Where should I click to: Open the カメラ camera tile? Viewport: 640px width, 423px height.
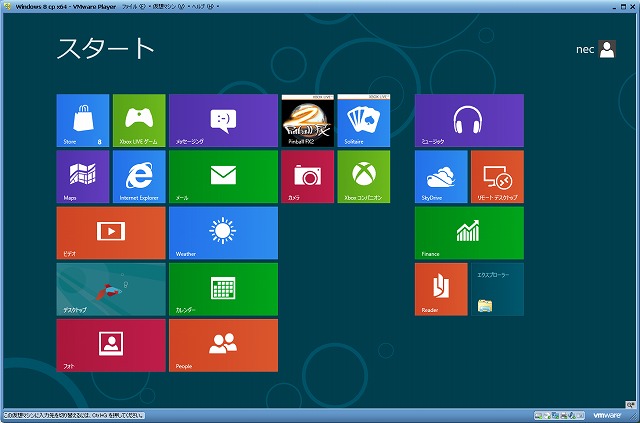(x=307, y=177)
